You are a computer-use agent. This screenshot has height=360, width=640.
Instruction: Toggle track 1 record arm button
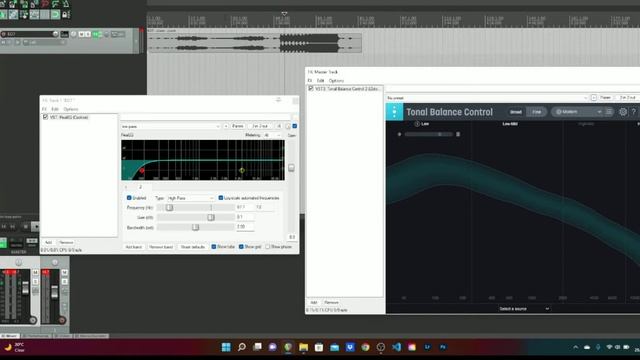pos(4,34)
